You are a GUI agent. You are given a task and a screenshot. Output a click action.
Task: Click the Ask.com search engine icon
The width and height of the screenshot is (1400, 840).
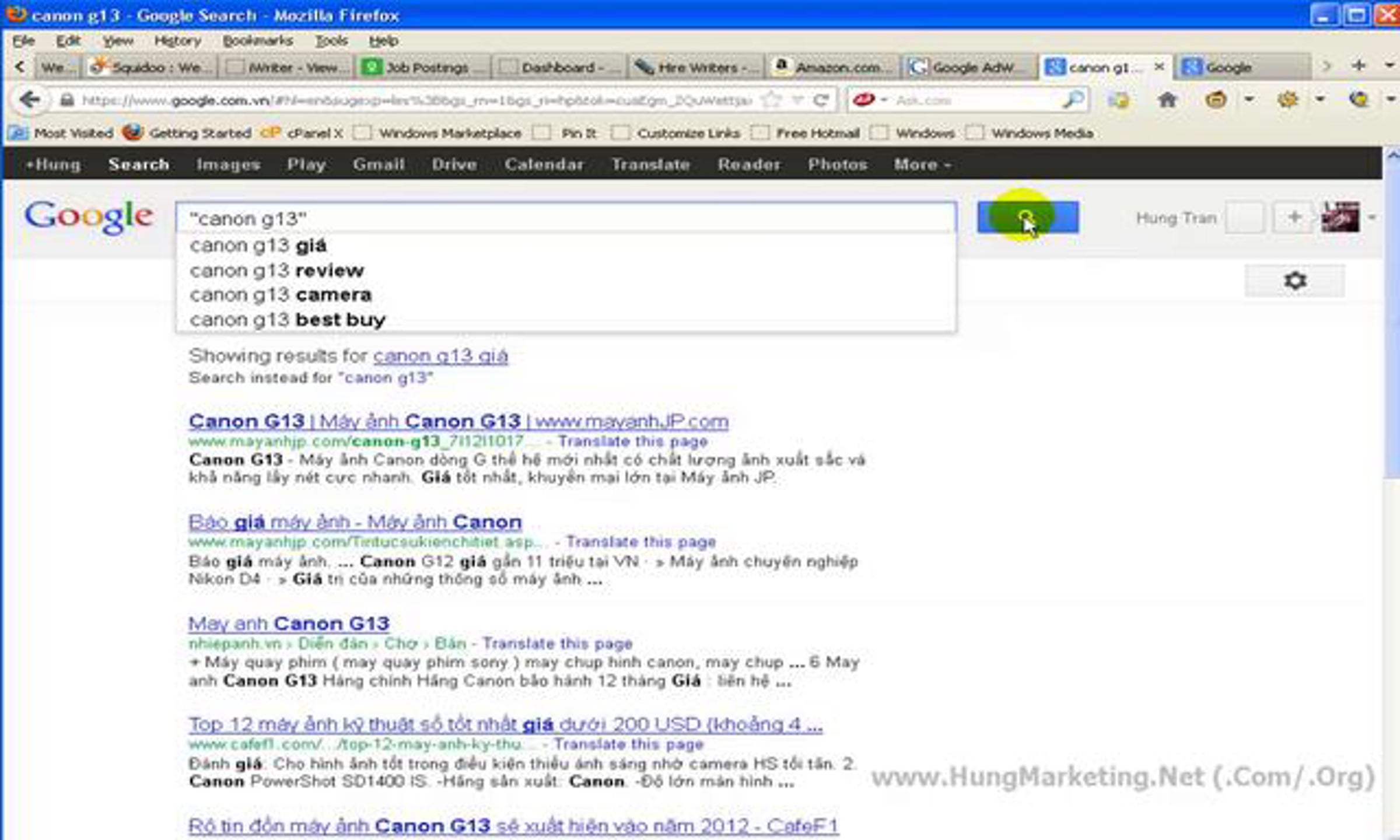pyautogui.click(x=863, y=100)
